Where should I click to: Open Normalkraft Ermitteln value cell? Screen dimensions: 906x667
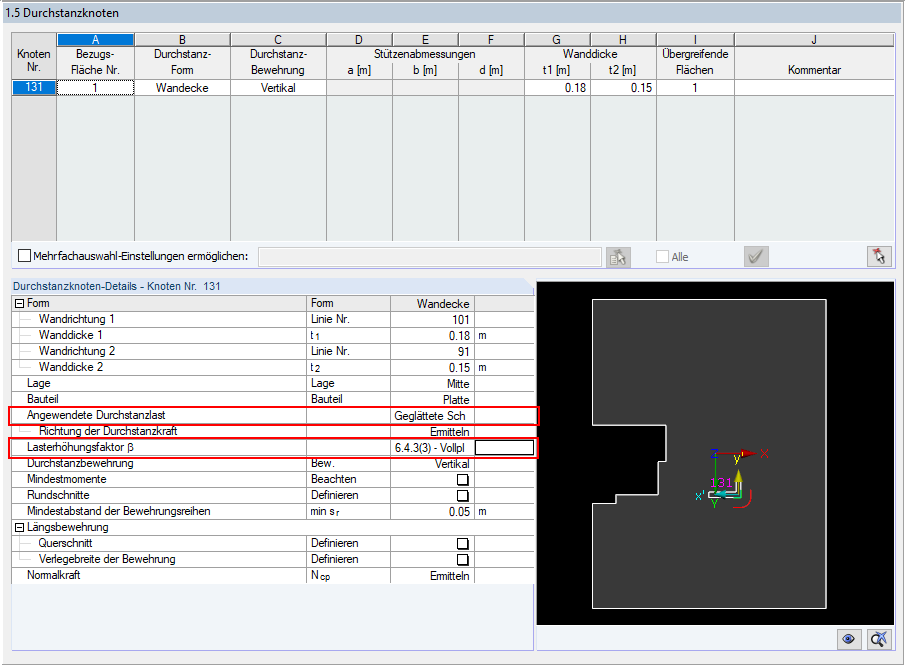click(x=432, y=576)
